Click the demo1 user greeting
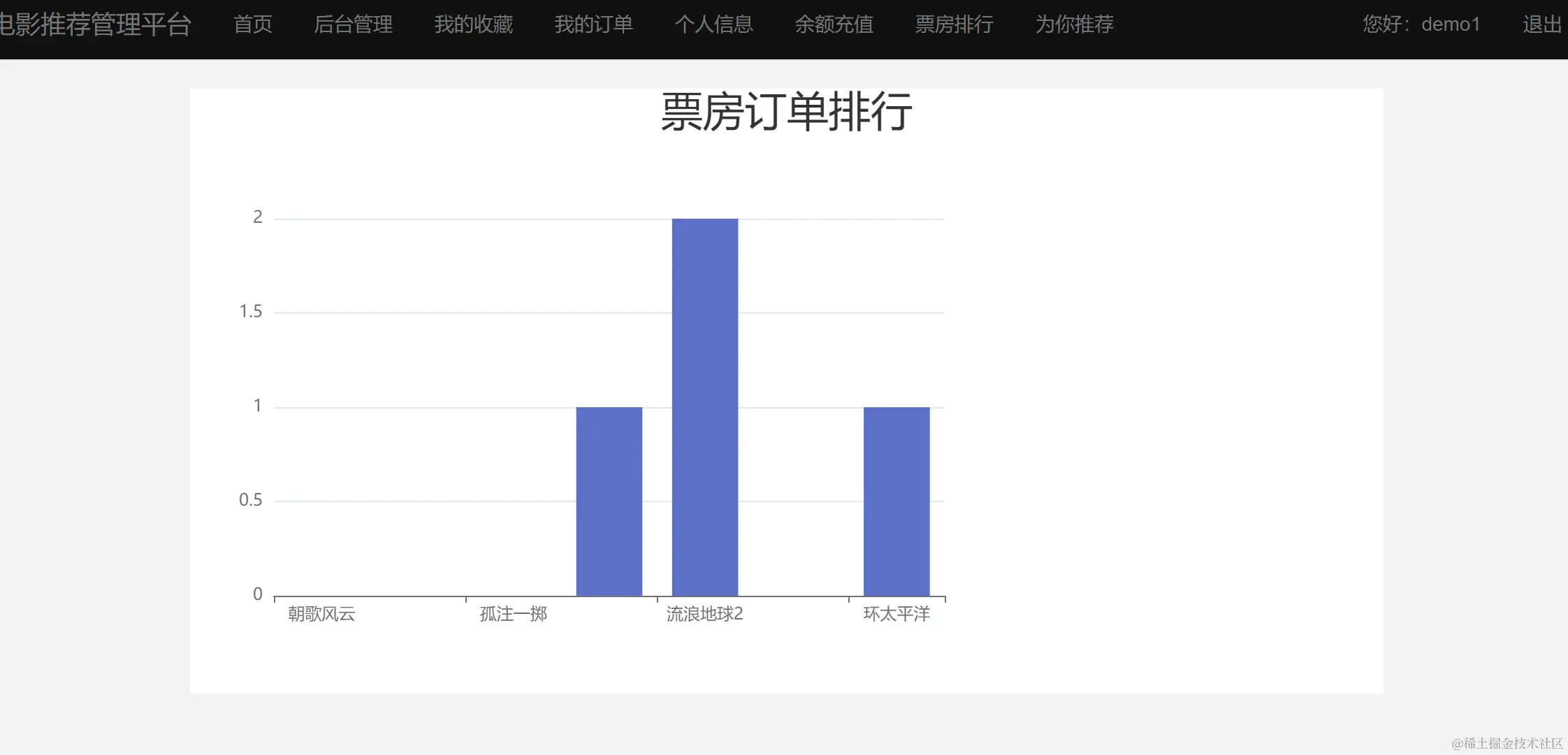Image resolution: width=1568 pixels, height=755 pixels. (1421, 24)
